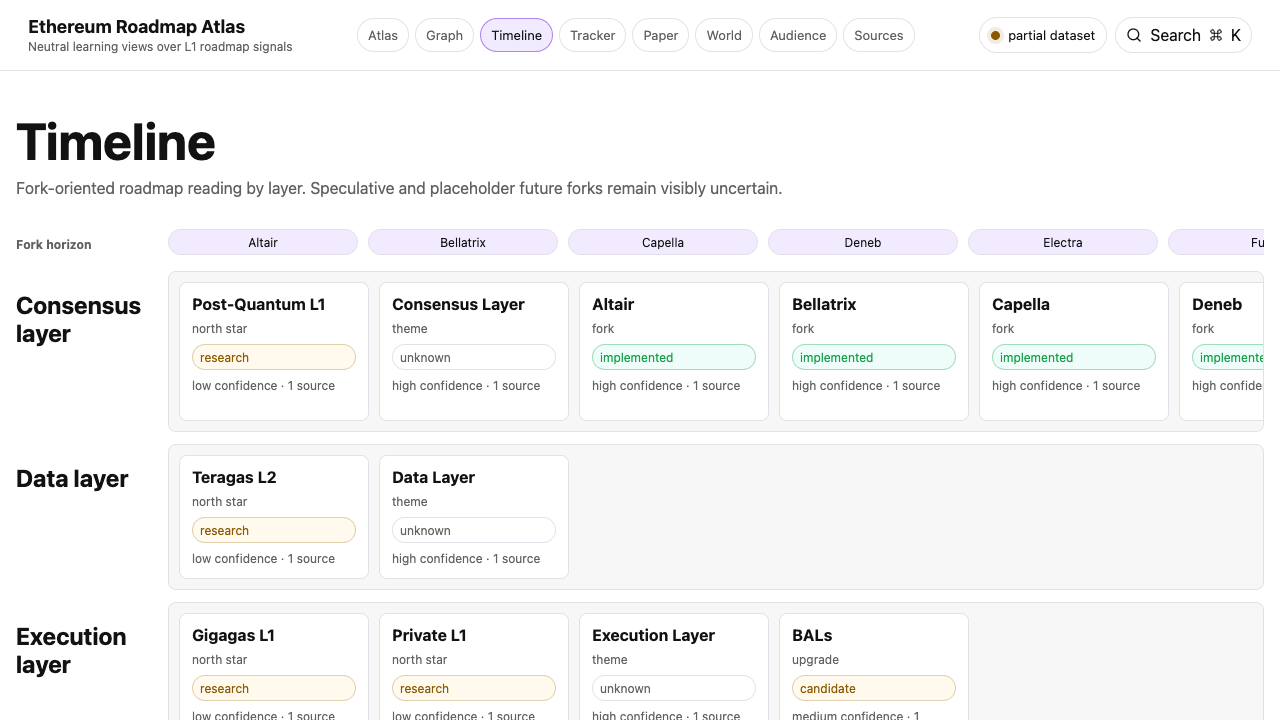Choose the Capella fork horizon pill
This screenshot has width=1280, height=720.
(663, 242)
